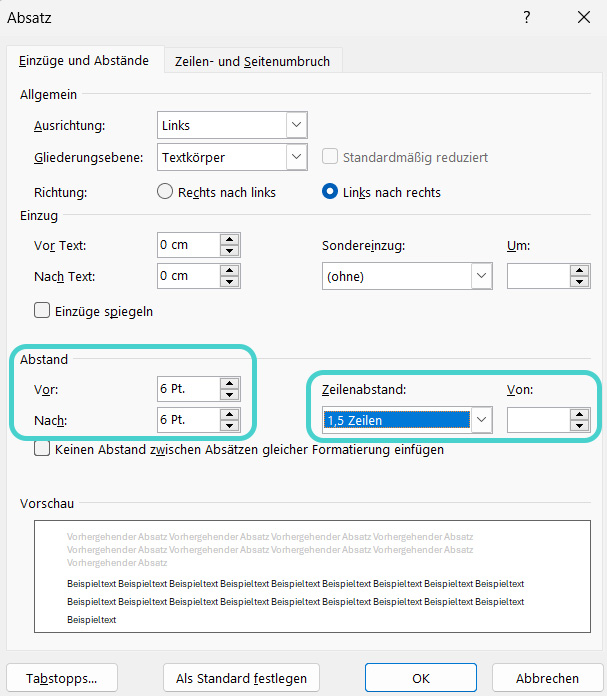The height and width of the screenshot is (696, 607).
Task: Open the Gliederungsebene dropdown
Action: [297, 157]
